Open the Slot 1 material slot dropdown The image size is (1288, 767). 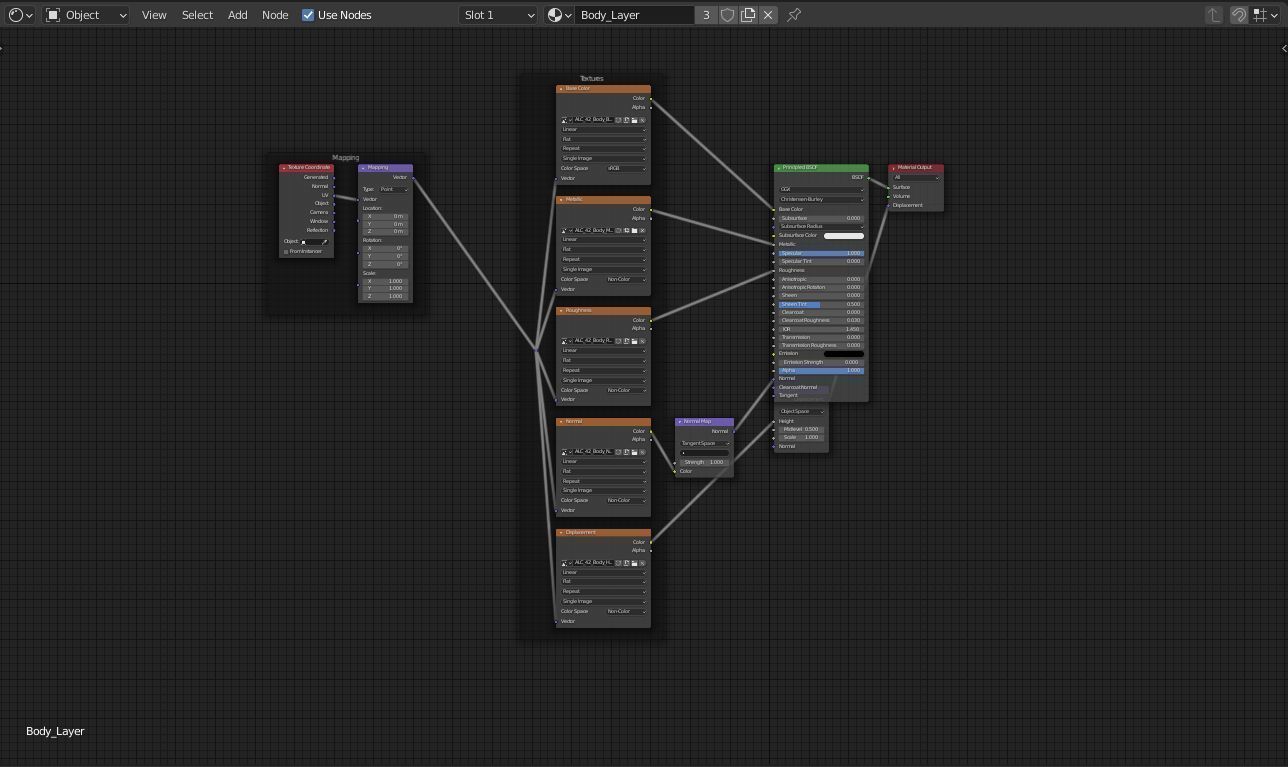(499, 15)
